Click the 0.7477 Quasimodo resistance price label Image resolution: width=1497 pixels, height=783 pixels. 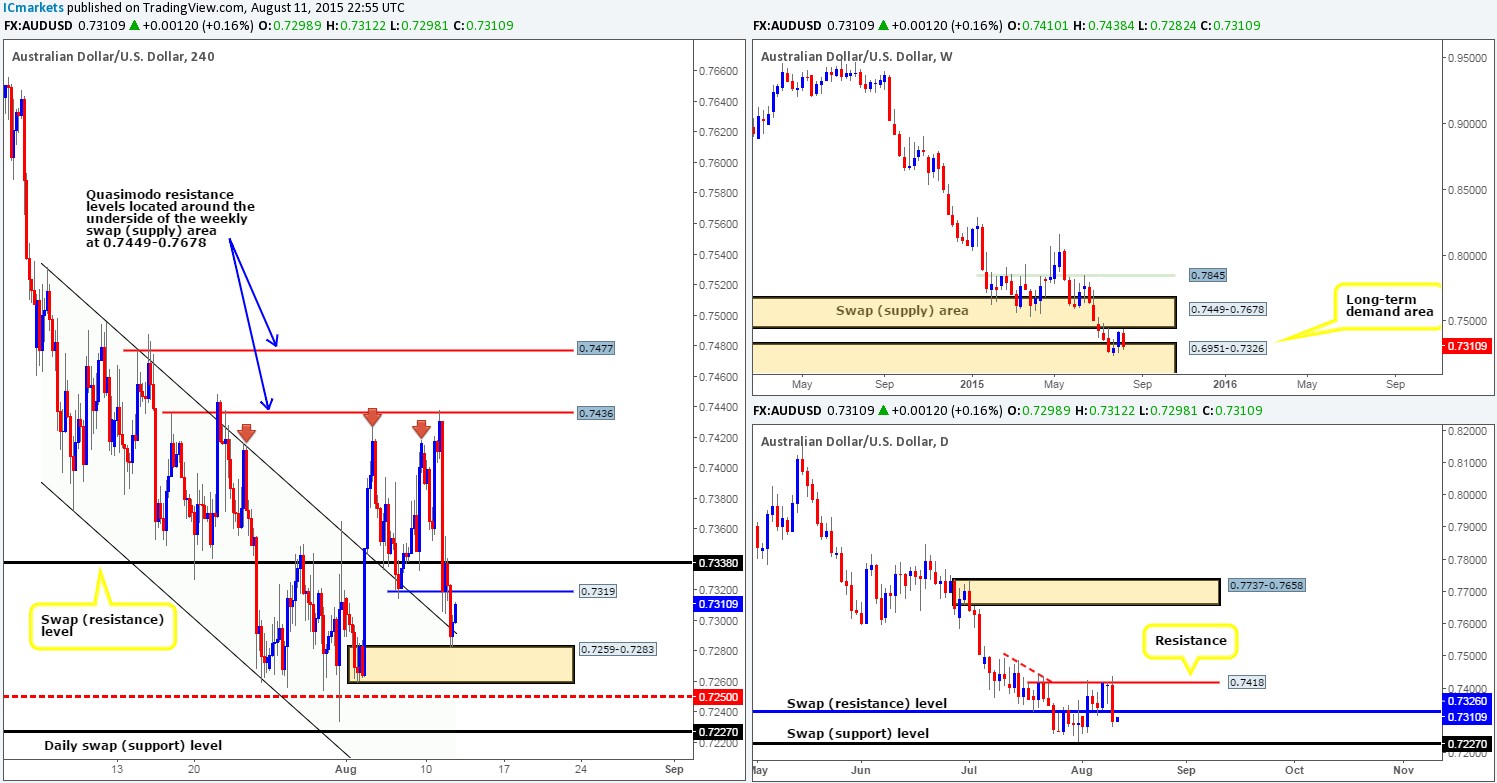tap(594, 350)
